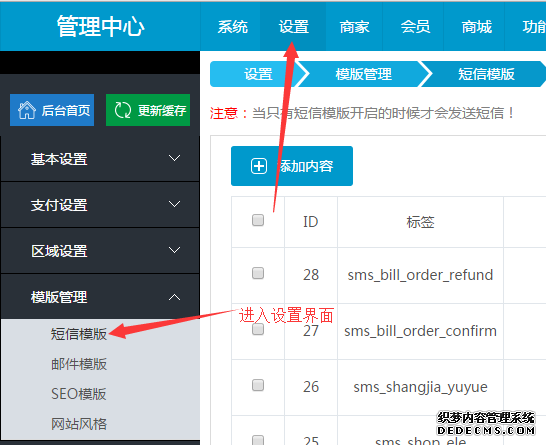This screenshot has height=445, width=546.
Task: Switch to the 商家 top menu
Action: (354, 27)
